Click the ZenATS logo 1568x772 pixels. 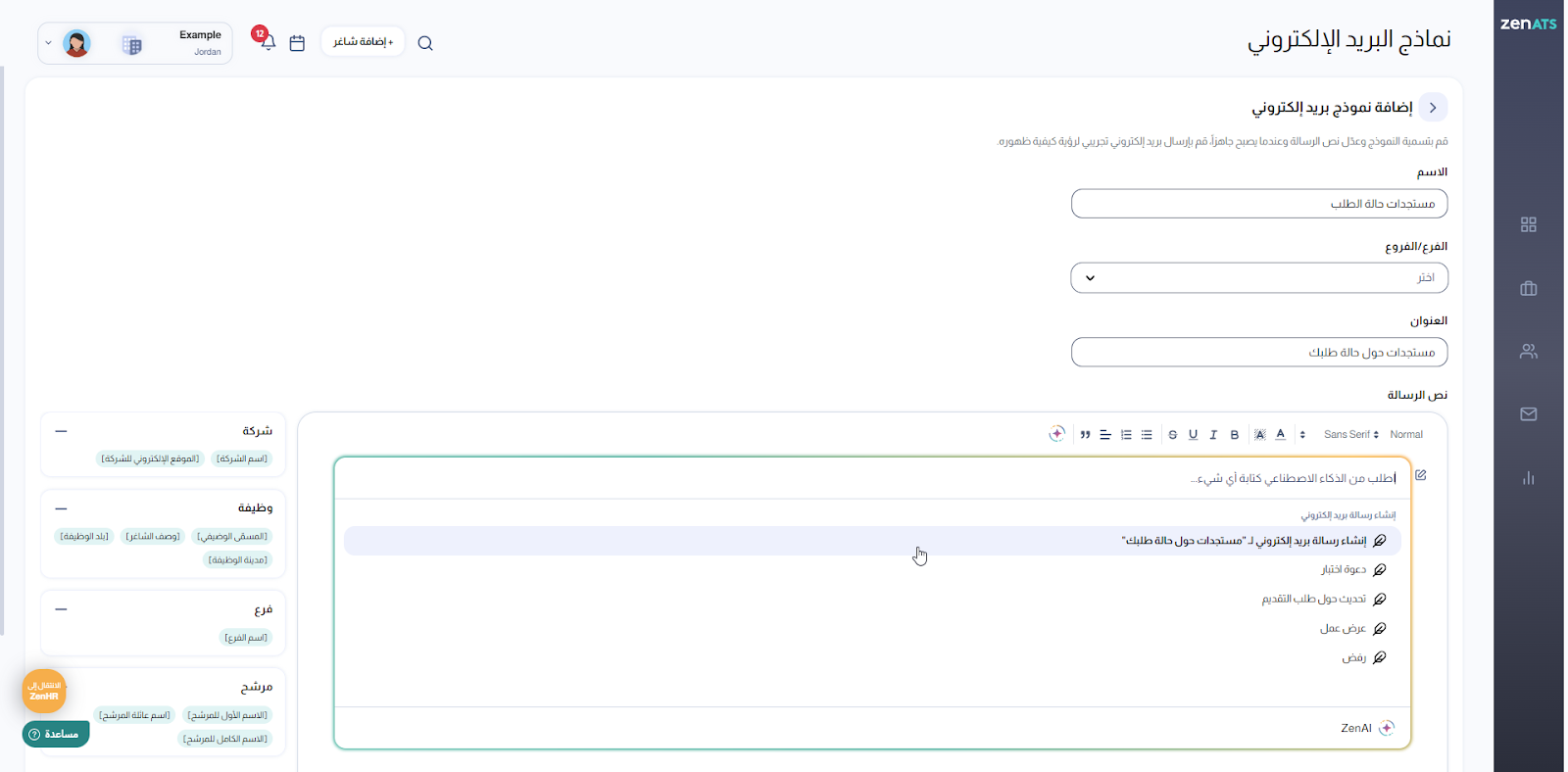coord(1529,24)
